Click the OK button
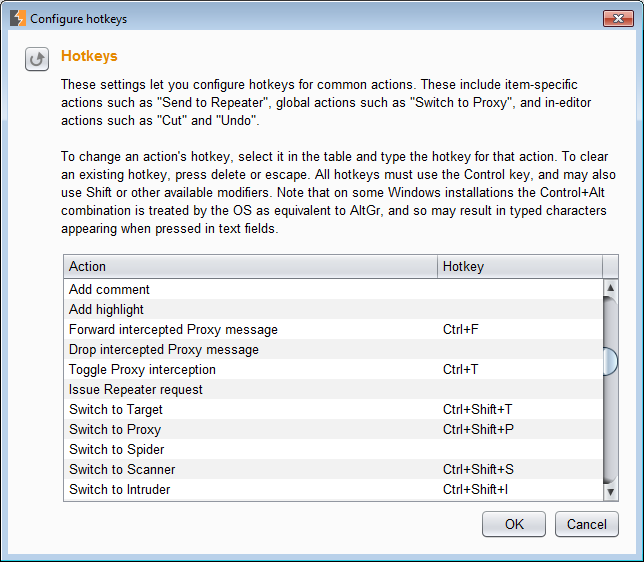The height and width of the screenshot is (562, 644). pos(514,524)
